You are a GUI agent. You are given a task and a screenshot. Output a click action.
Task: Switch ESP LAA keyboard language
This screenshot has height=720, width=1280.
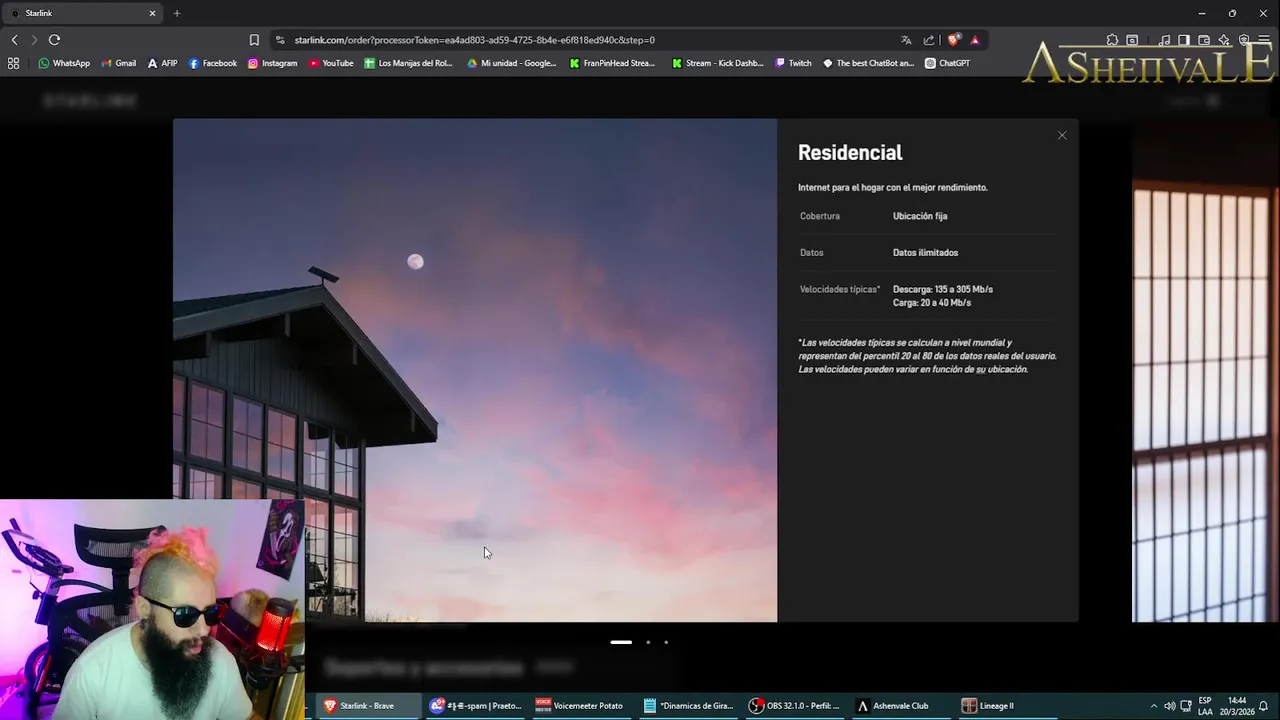[x=1205, y=706]
